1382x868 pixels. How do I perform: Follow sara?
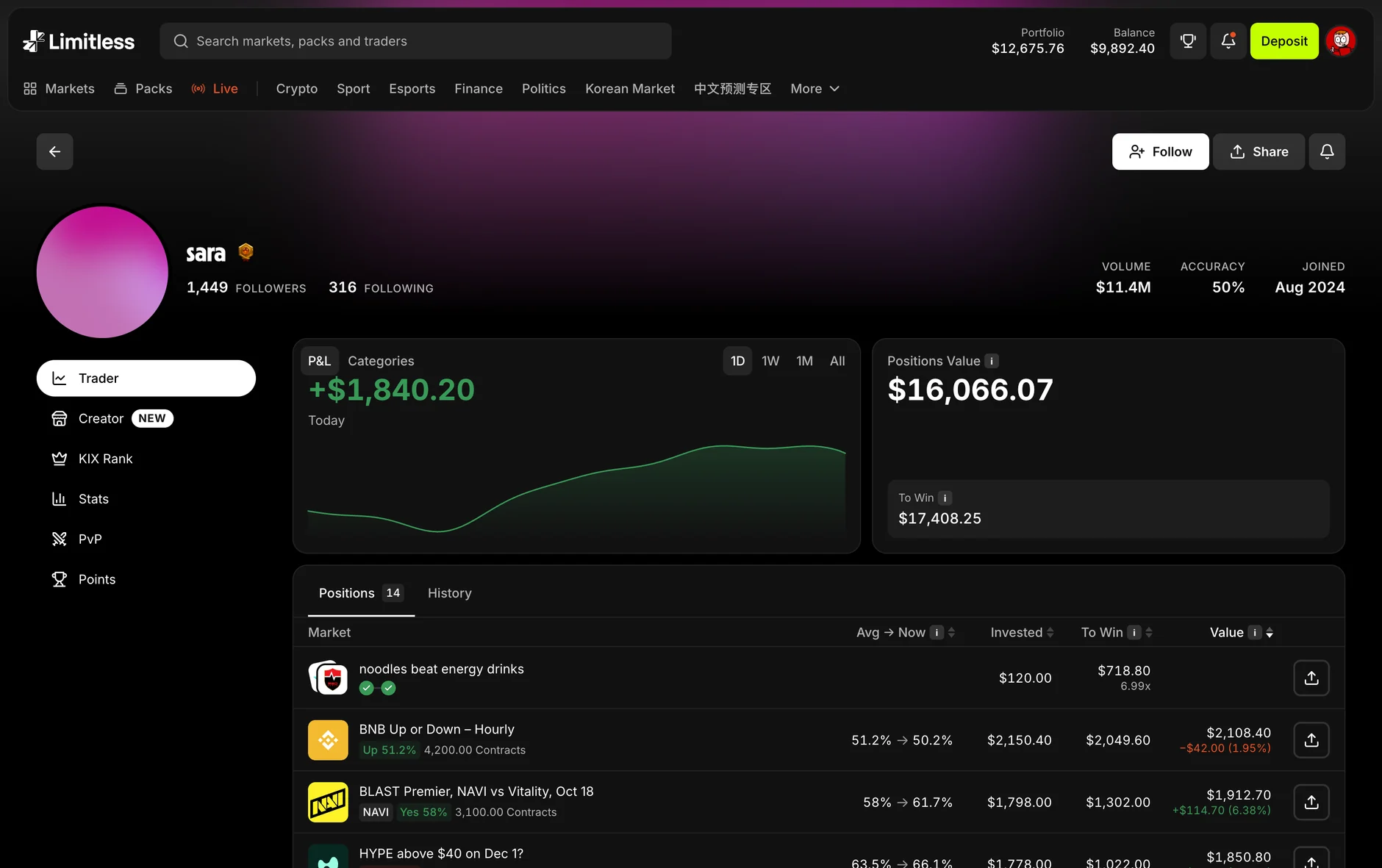pos(1160,151)
